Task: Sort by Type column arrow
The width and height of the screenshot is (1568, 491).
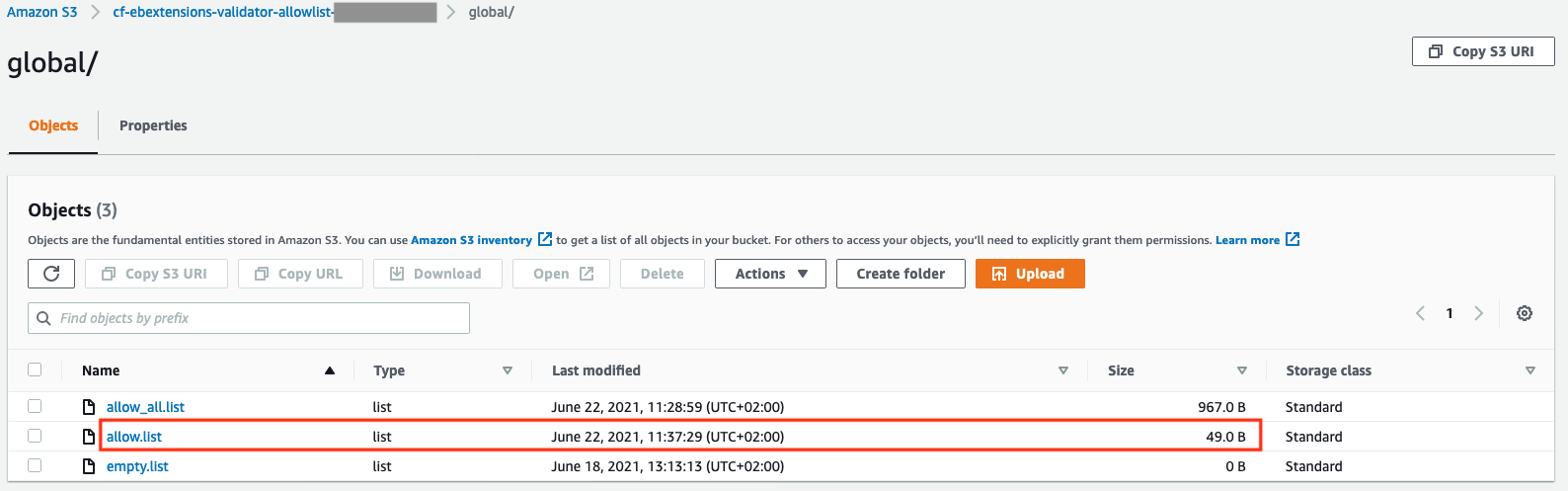Action: 508,370
